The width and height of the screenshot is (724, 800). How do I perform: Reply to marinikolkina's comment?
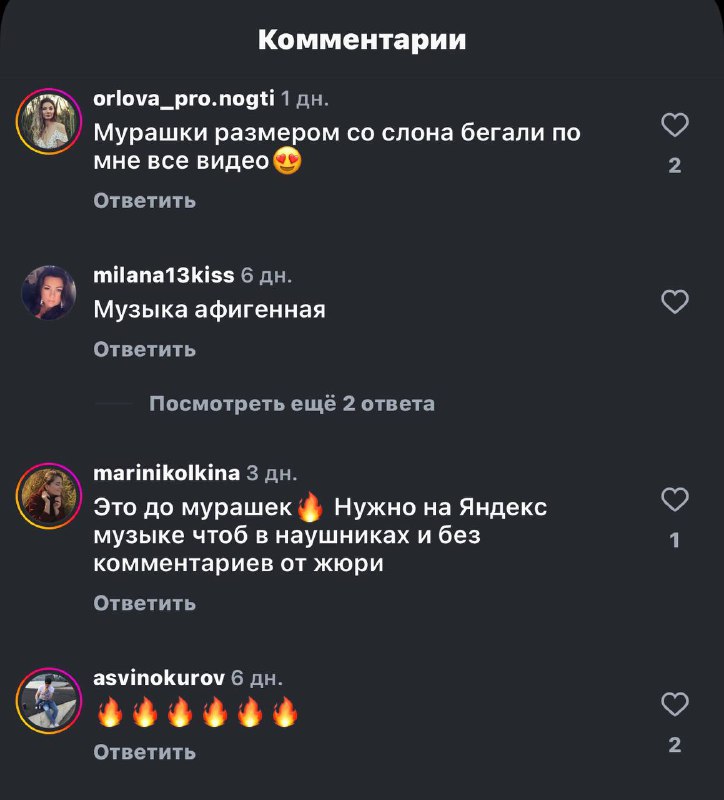coord(144,603)
